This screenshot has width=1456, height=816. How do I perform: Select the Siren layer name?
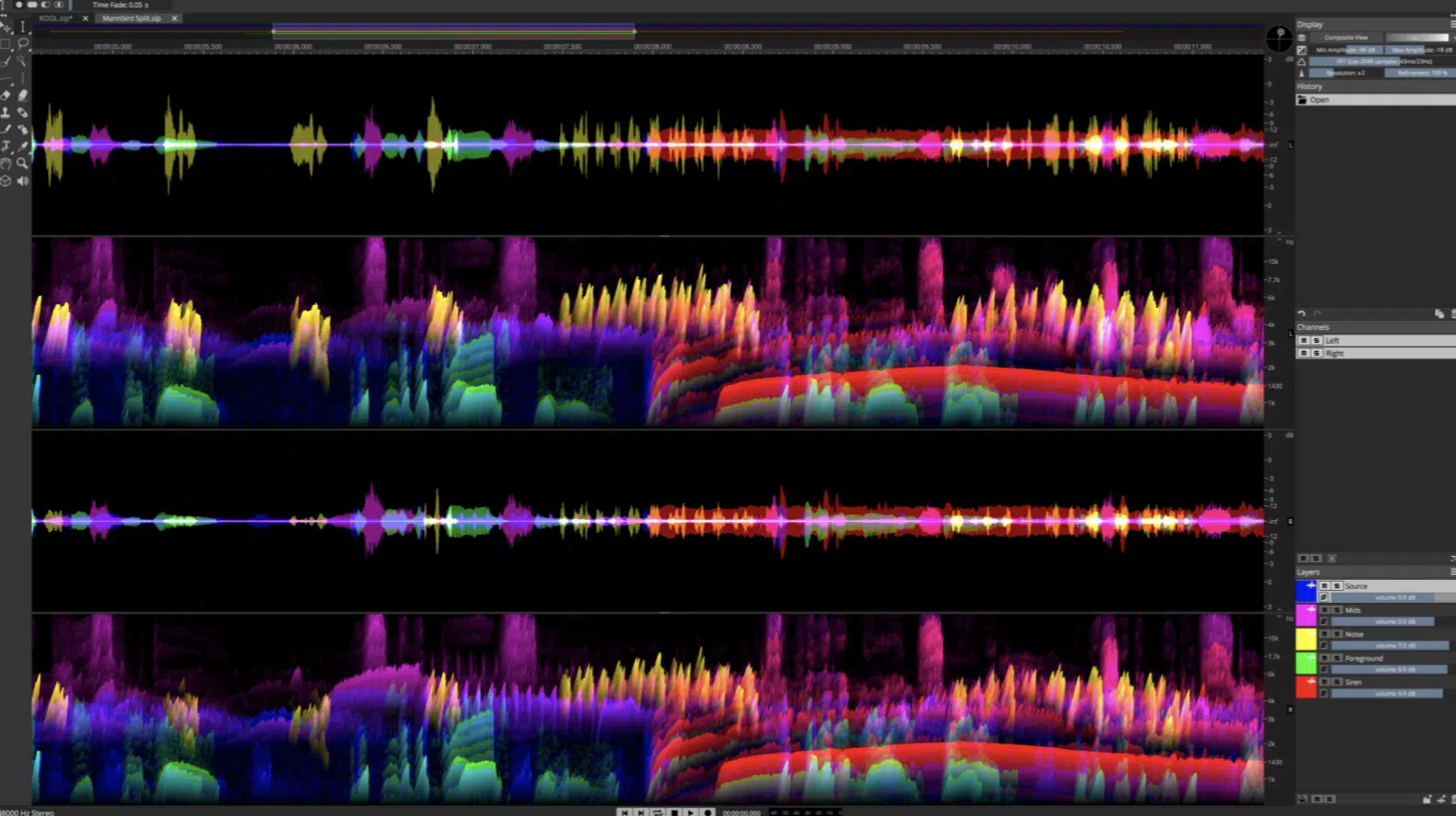(x=1353, y=682)
